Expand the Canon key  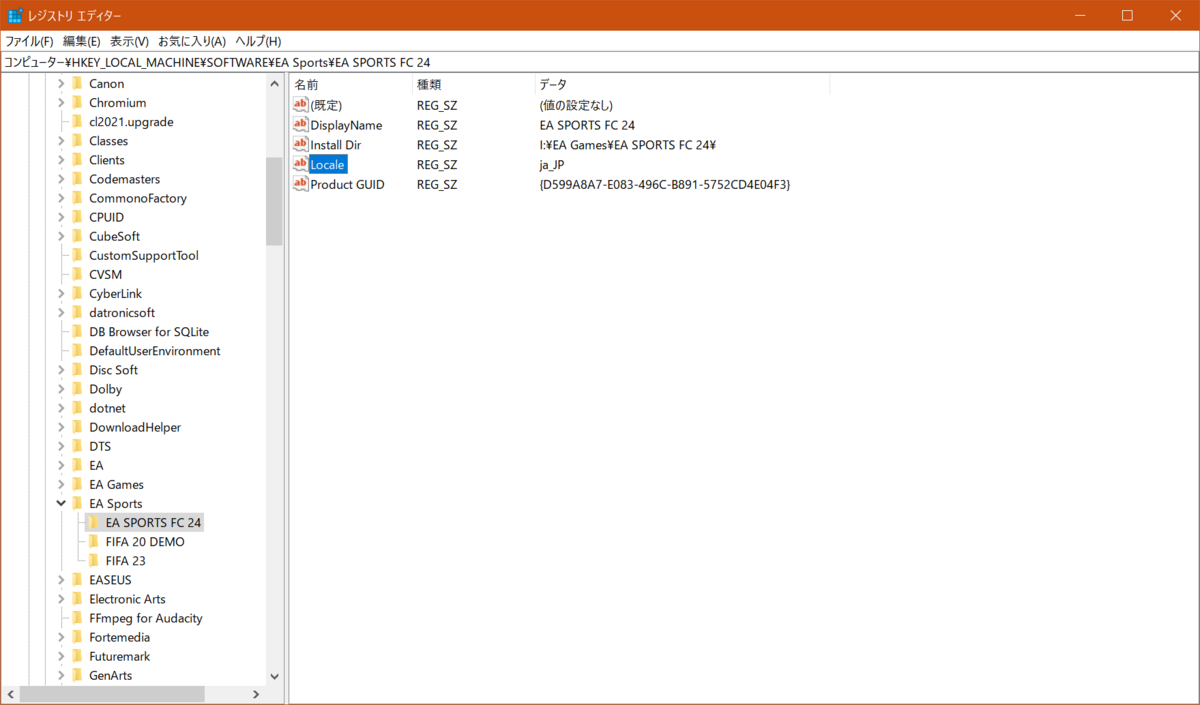(x=61, y=84)
